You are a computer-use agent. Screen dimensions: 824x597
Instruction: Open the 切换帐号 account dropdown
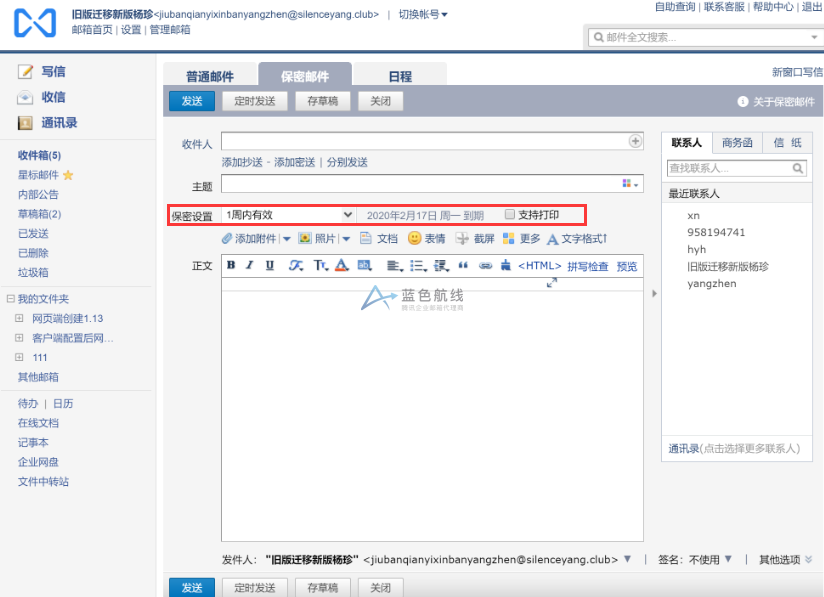coord(423,15)
